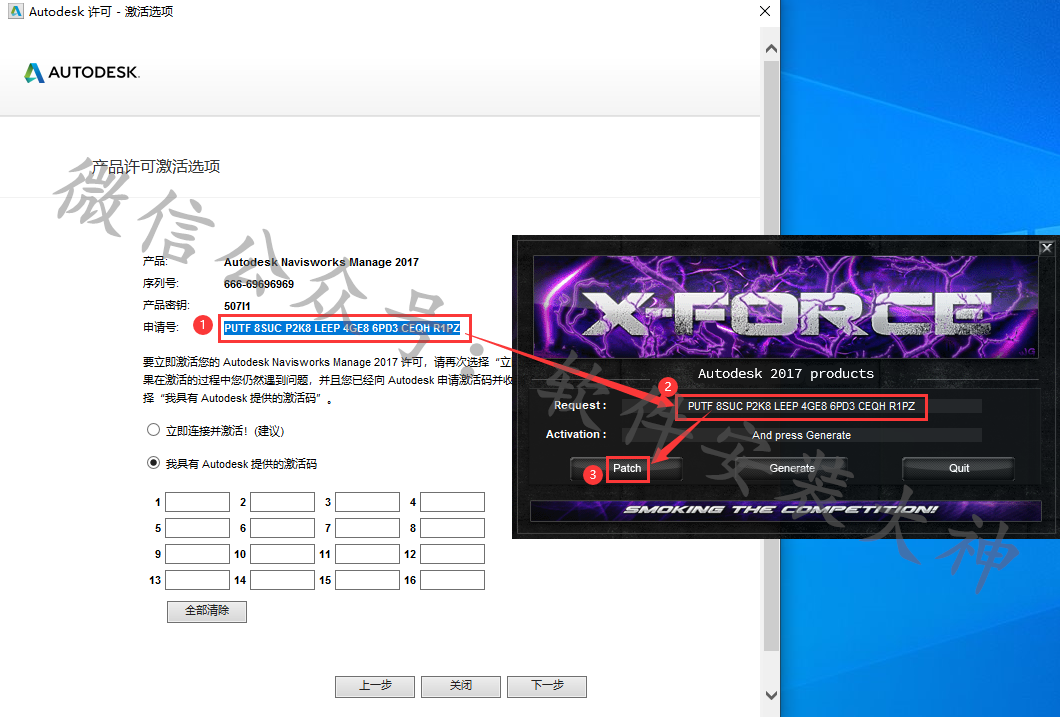
Task: Click the Request field in X-Force
Action: point(801,406)
